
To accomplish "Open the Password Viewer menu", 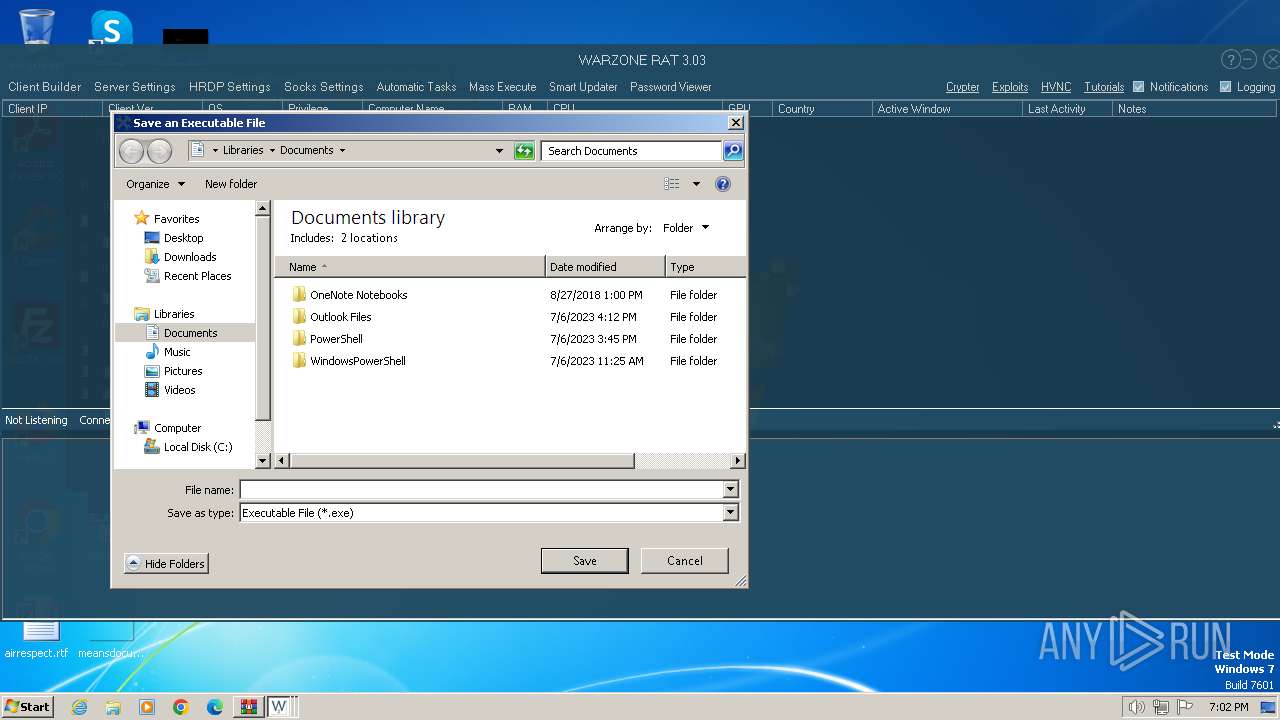I will click(x=670, y=87).
